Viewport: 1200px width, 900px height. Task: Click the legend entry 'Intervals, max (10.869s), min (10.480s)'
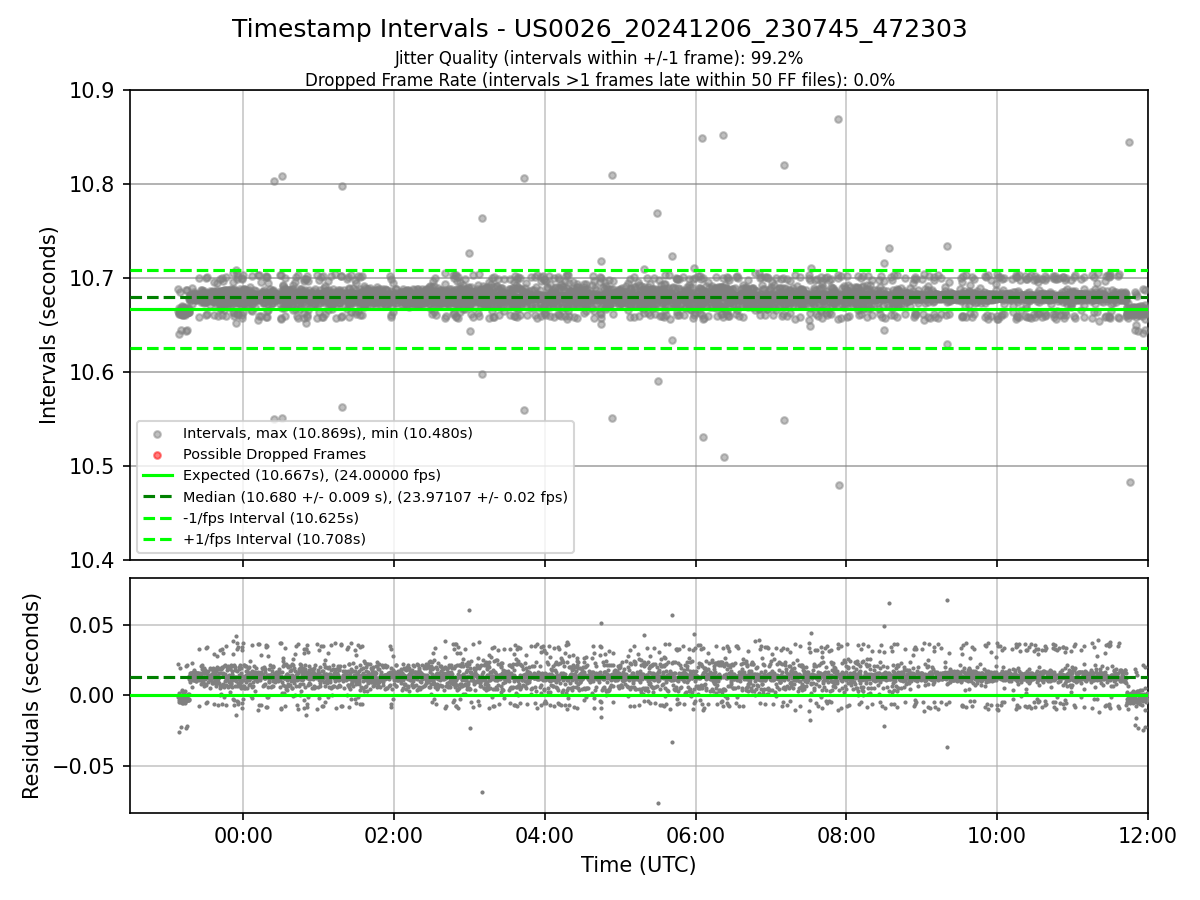pos(328,433)
